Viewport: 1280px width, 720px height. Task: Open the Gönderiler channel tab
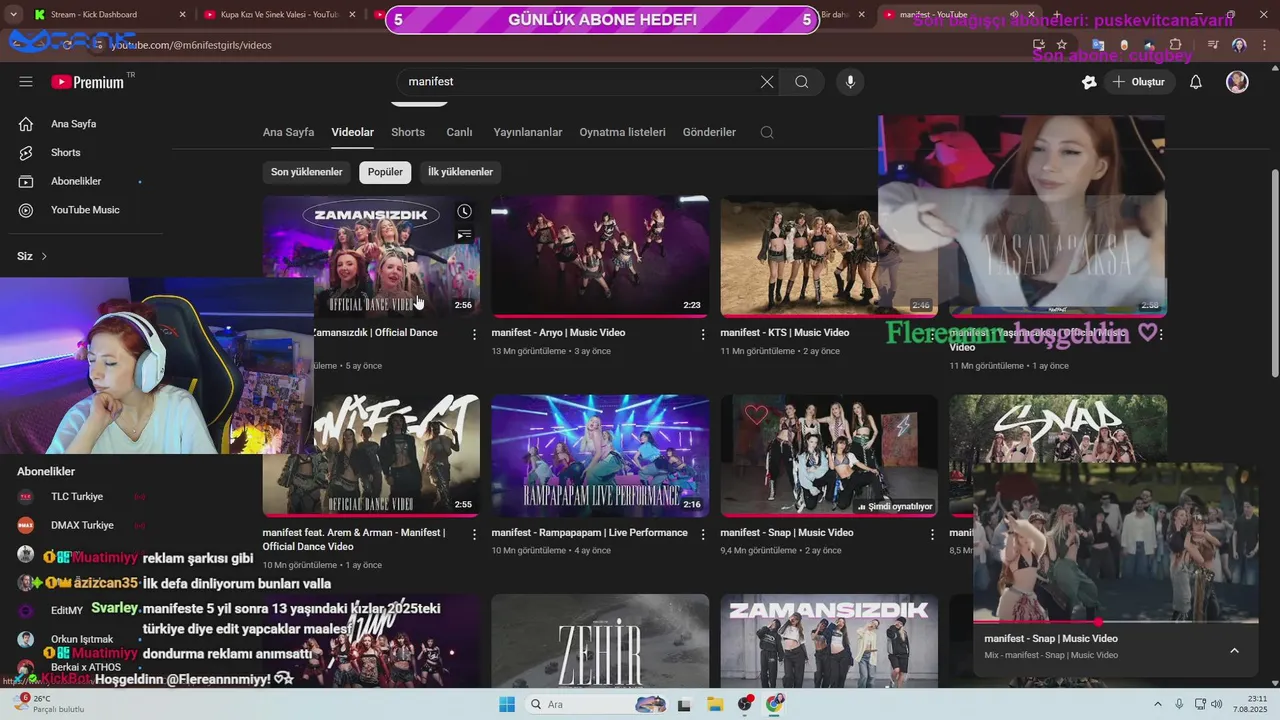click(x=709, y=132)
